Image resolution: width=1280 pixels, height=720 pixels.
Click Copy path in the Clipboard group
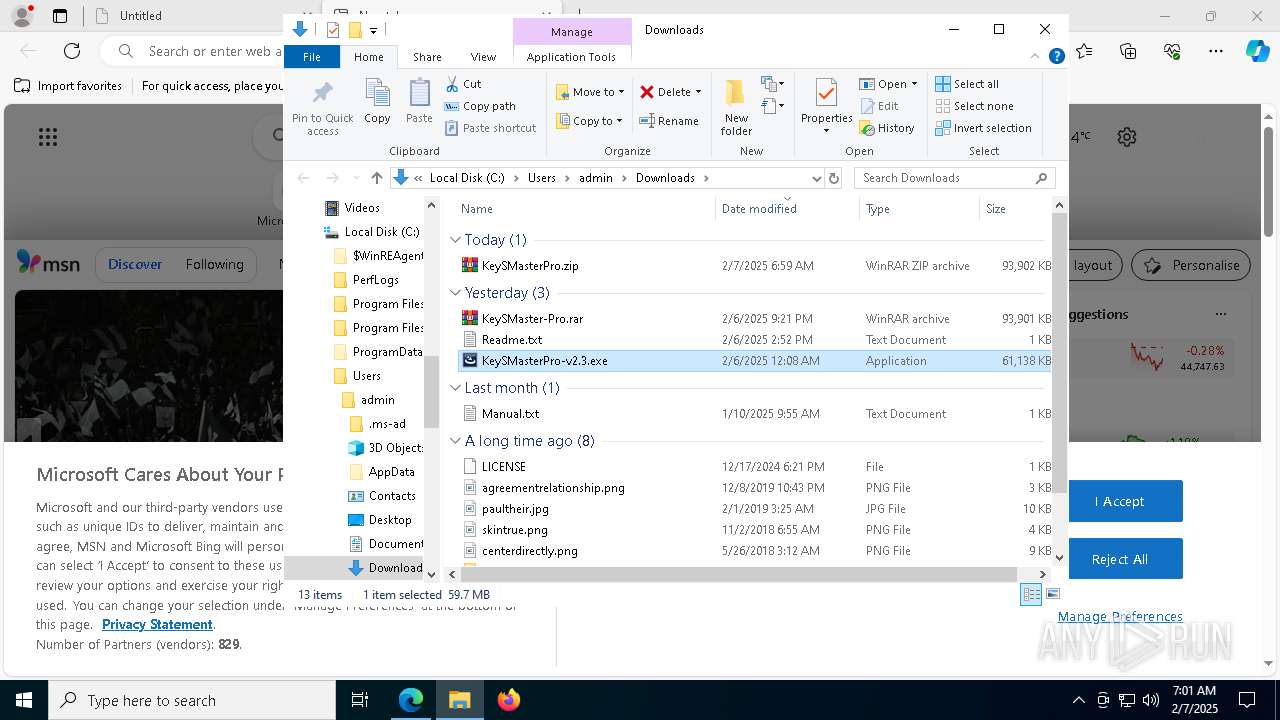(480, 106)
